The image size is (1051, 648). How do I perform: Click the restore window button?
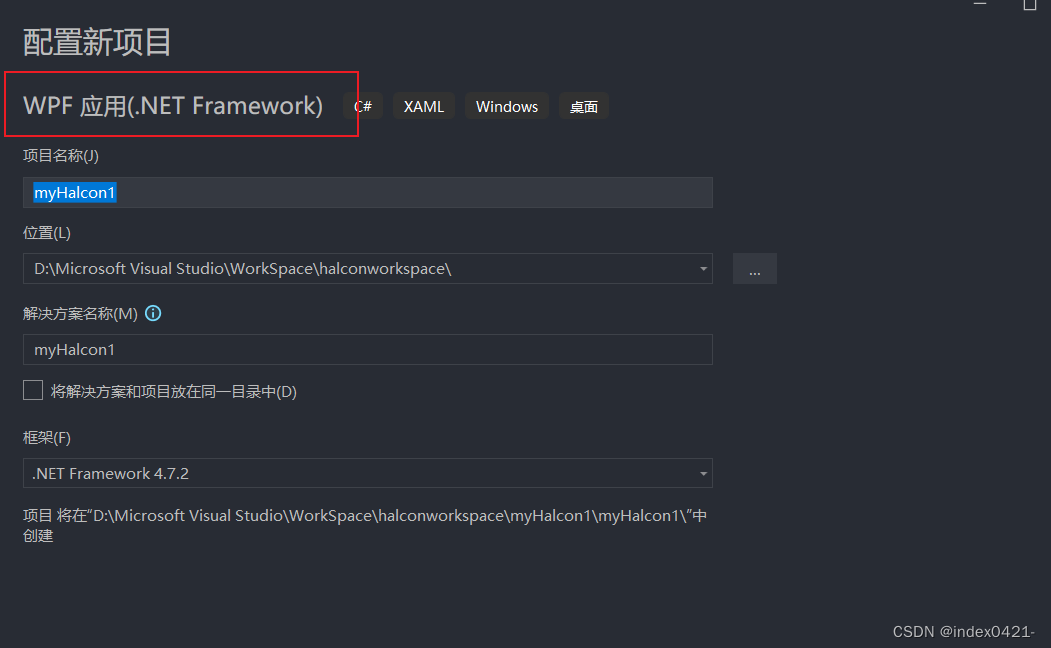[x=1030, y=5]
